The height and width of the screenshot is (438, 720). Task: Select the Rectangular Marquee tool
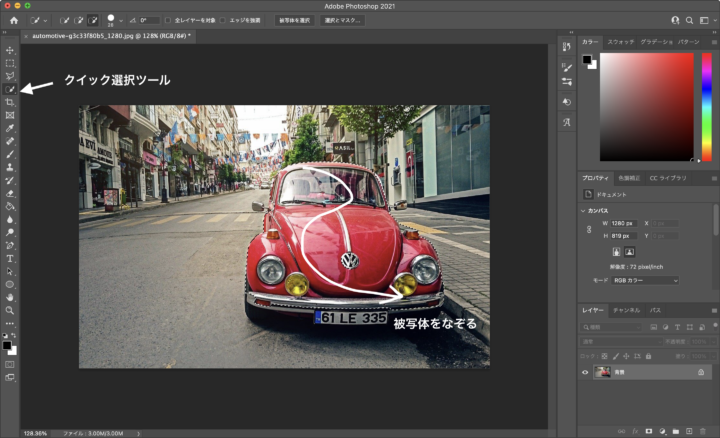coord(10,63)
